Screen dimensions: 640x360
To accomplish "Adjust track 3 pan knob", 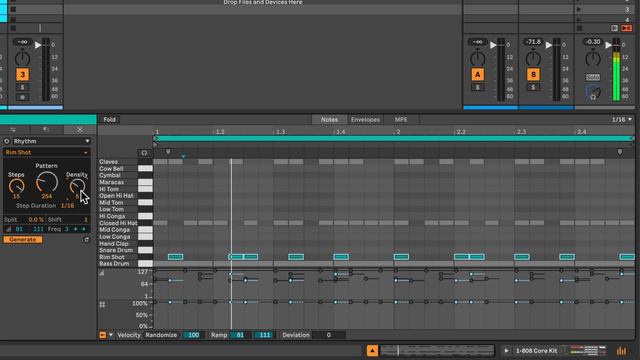I will (x=22, y=59).
